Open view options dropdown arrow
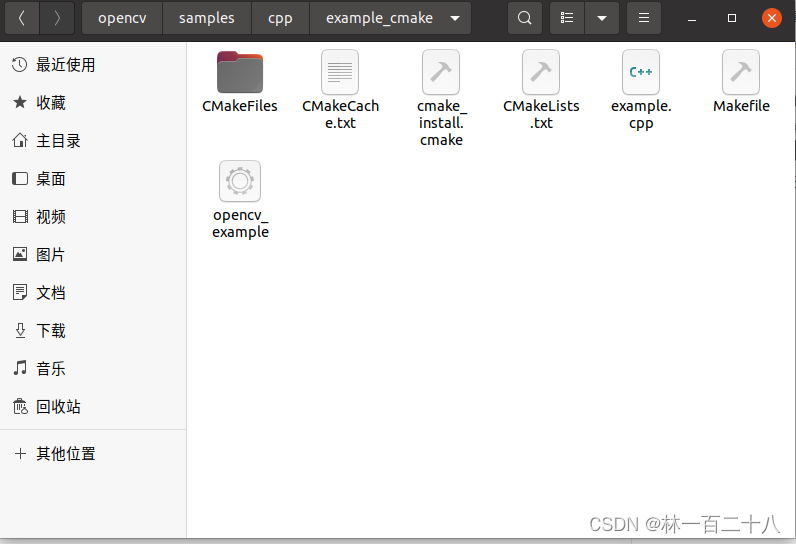796x544 pixels. pos(602,18)
